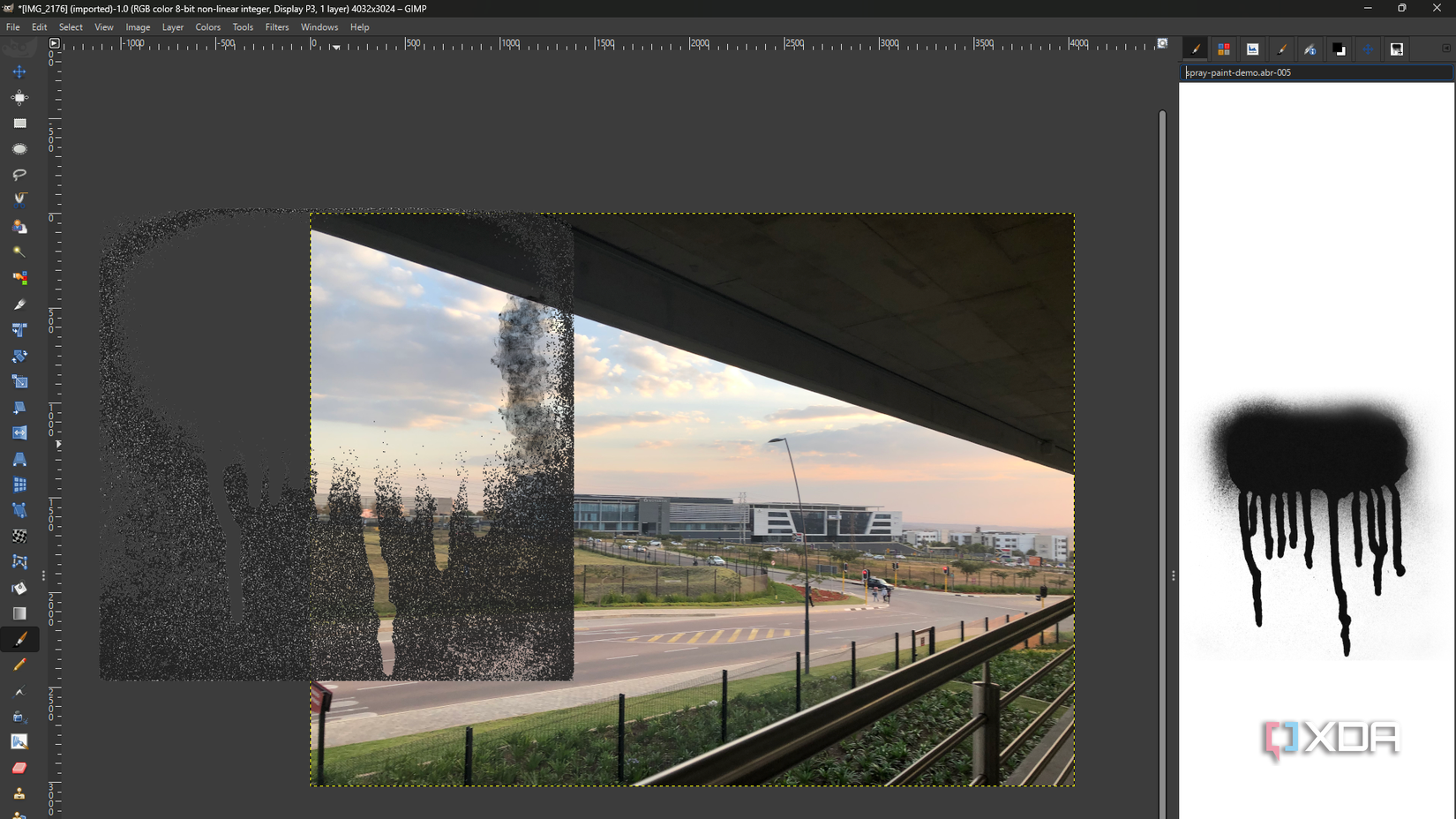Select the Cage Transform tool
Image resolution: width=1456 pixels, height=819 pixels.
[x=19, y=562]
